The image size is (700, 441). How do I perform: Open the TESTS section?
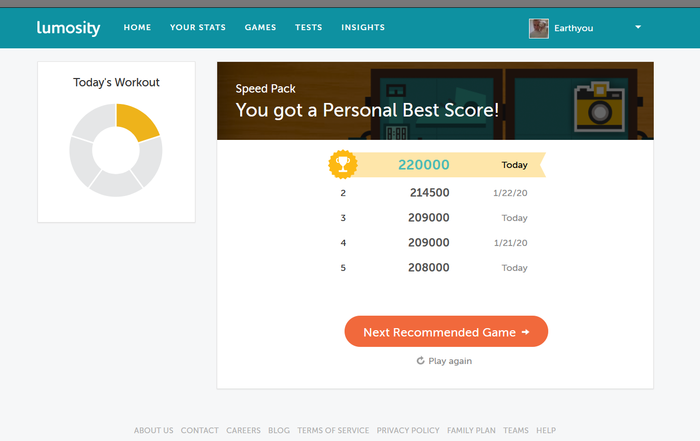[308, 27]
